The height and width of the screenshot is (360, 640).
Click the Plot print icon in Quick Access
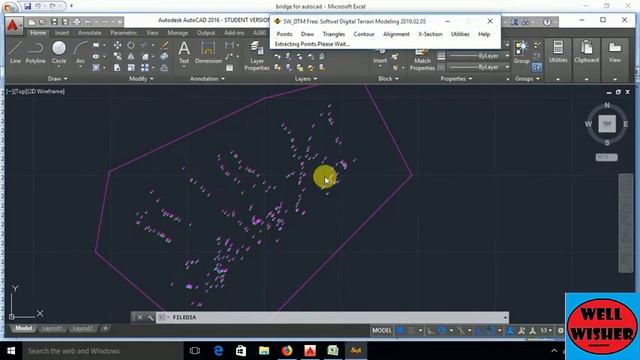(x=76, y=22)
